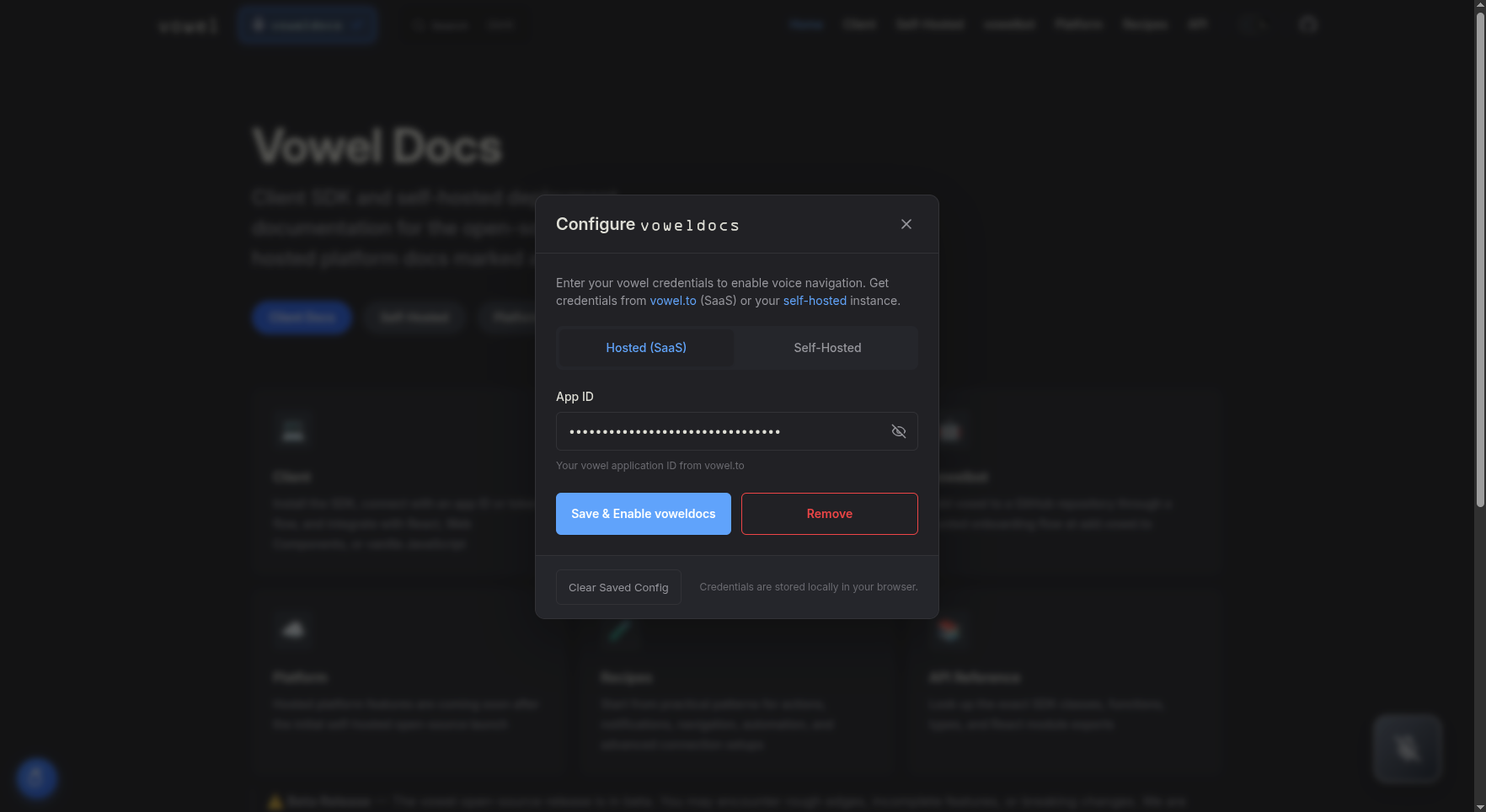1486x812 pixels.
Task: Click the search magnifier icon in the header
Action: [x=420, y=25]
